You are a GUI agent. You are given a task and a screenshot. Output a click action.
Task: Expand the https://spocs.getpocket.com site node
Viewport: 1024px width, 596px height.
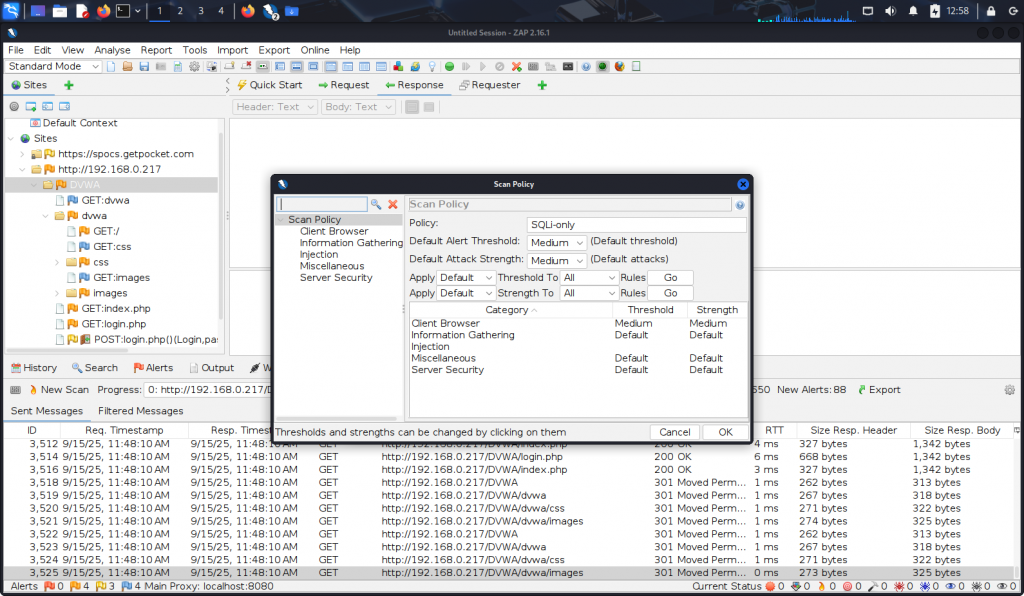coord(22,154)
